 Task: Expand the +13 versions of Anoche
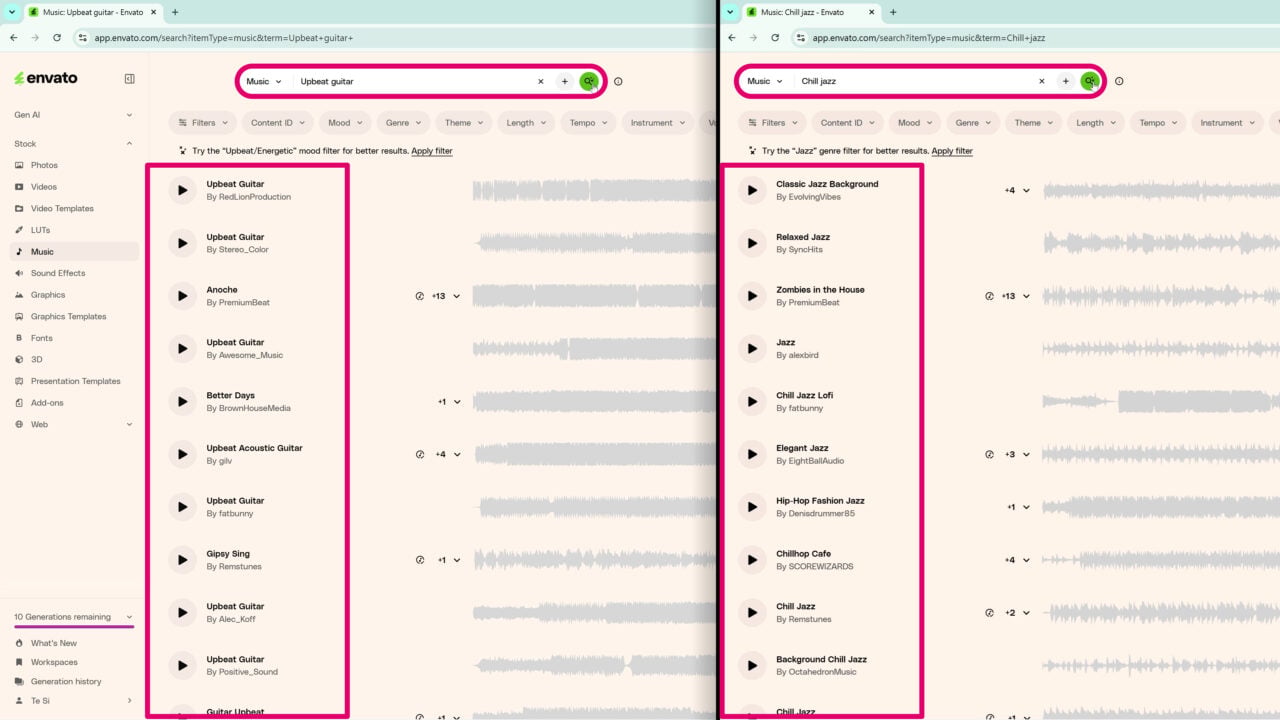(x=446, y=296)
